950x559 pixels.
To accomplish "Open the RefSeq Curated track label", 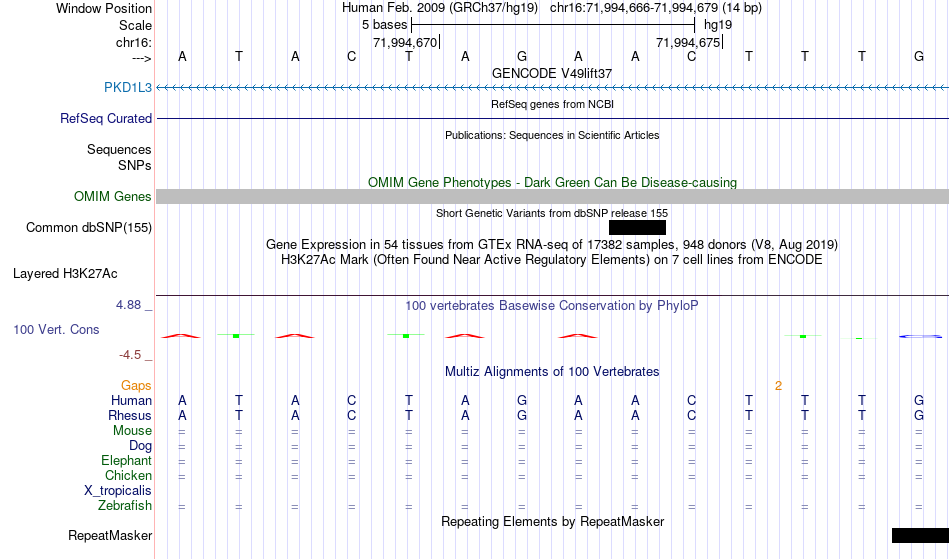I will point(105,118).
